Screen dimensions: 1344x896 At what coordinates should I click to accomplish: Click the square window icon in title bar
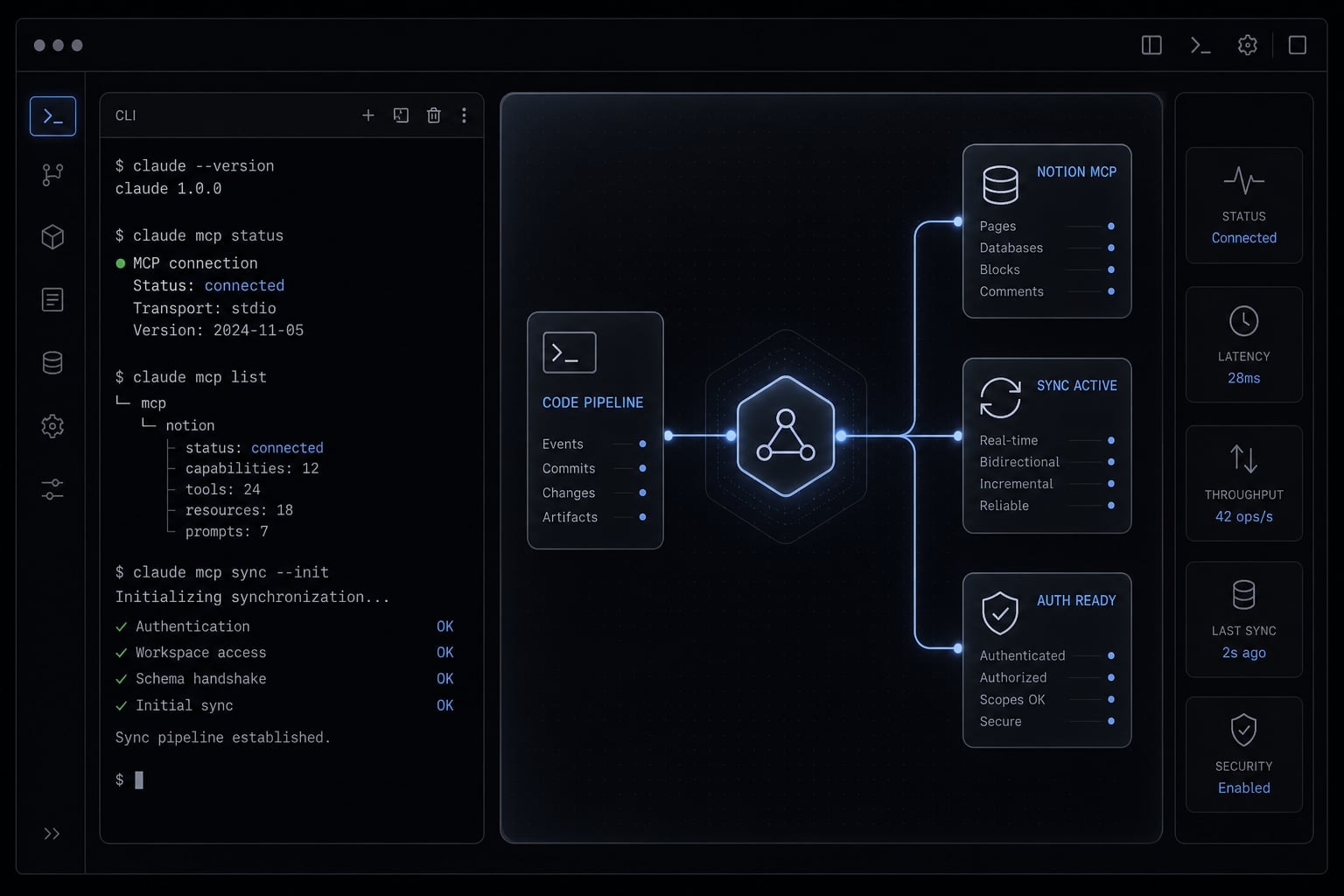click(1298, 45)
